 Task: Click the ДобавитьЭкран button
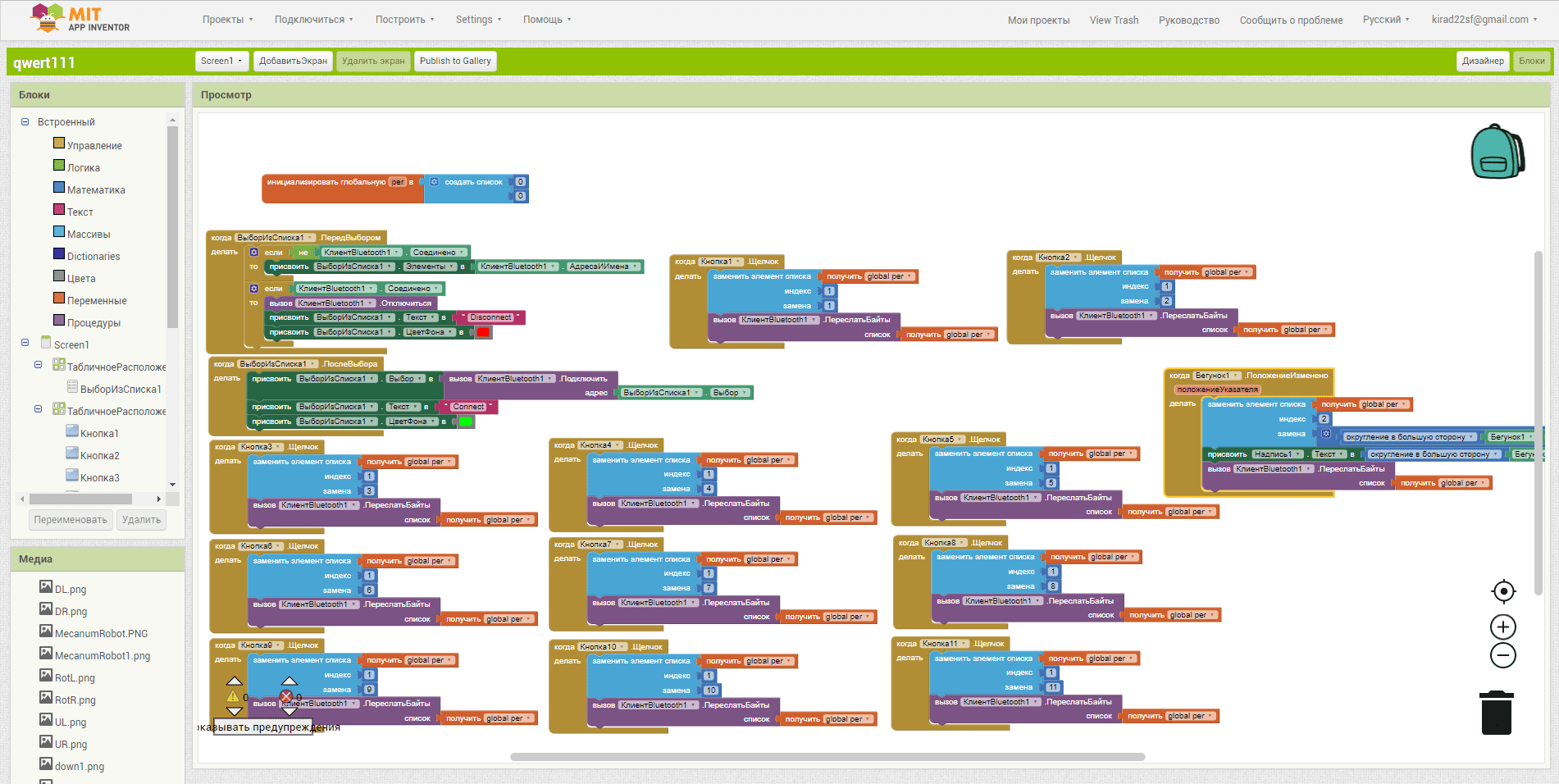293,61
